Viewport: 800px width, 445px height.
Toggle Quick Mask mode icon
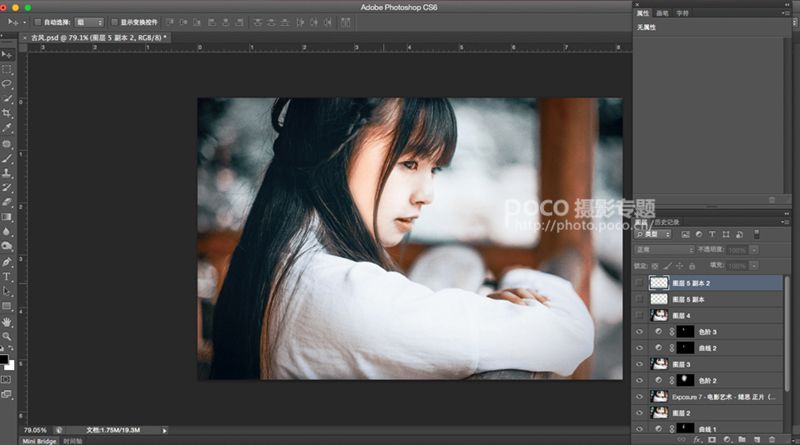point(6,380)
